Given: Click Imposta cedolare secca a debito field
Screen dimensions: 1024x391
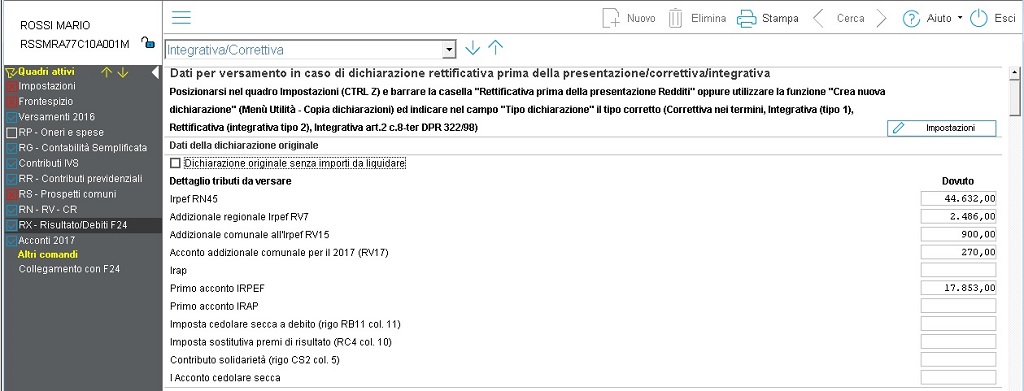Looking at the screenshot, I should (x=958, y=324).
